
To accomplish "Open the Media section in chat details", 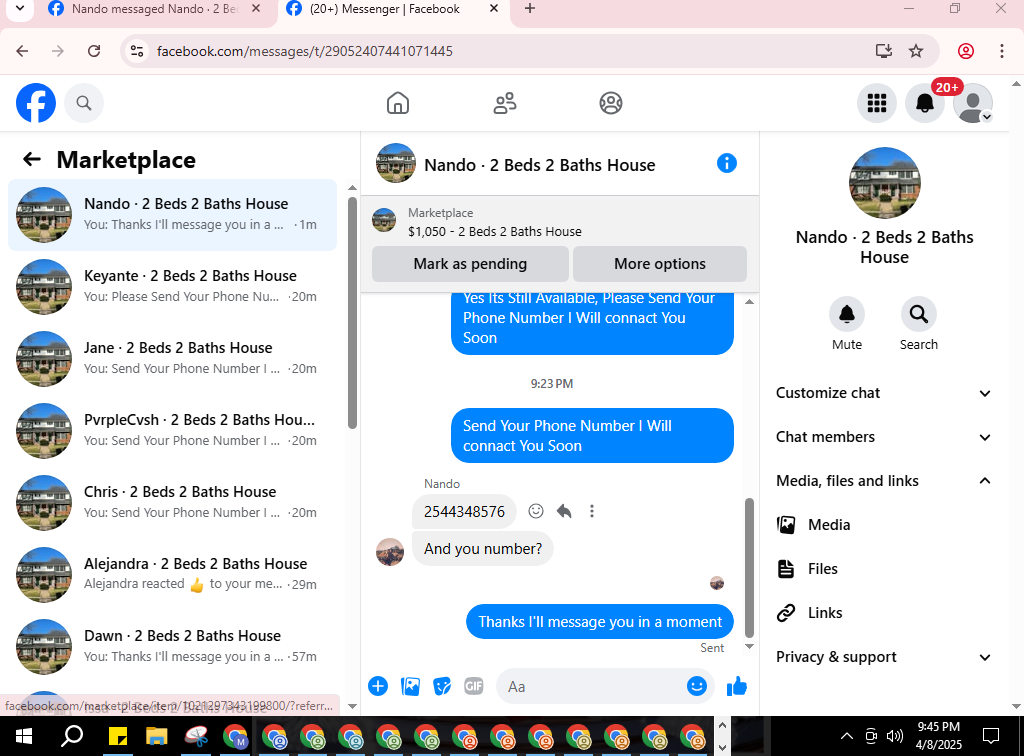I will [x=882, y=525].
